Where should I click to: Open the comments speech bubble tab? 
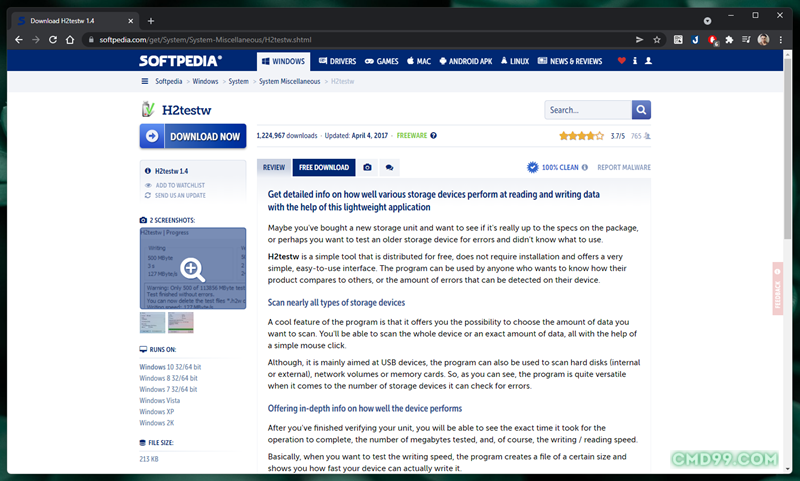coord(389,167)
